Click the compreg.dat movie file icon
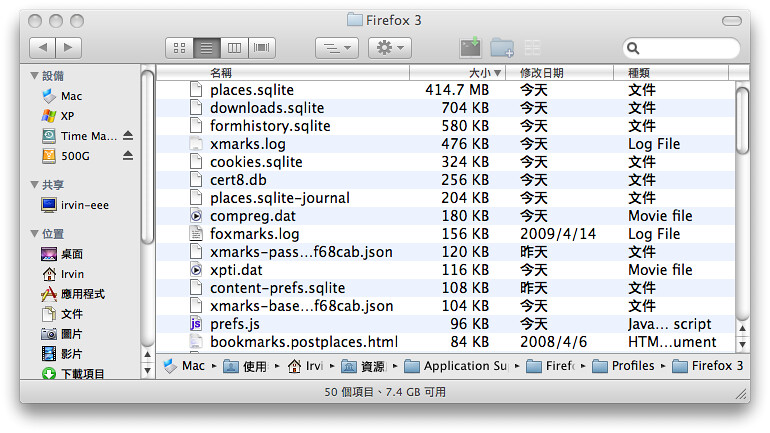The image size is (770, 433). tap(196, 216)
